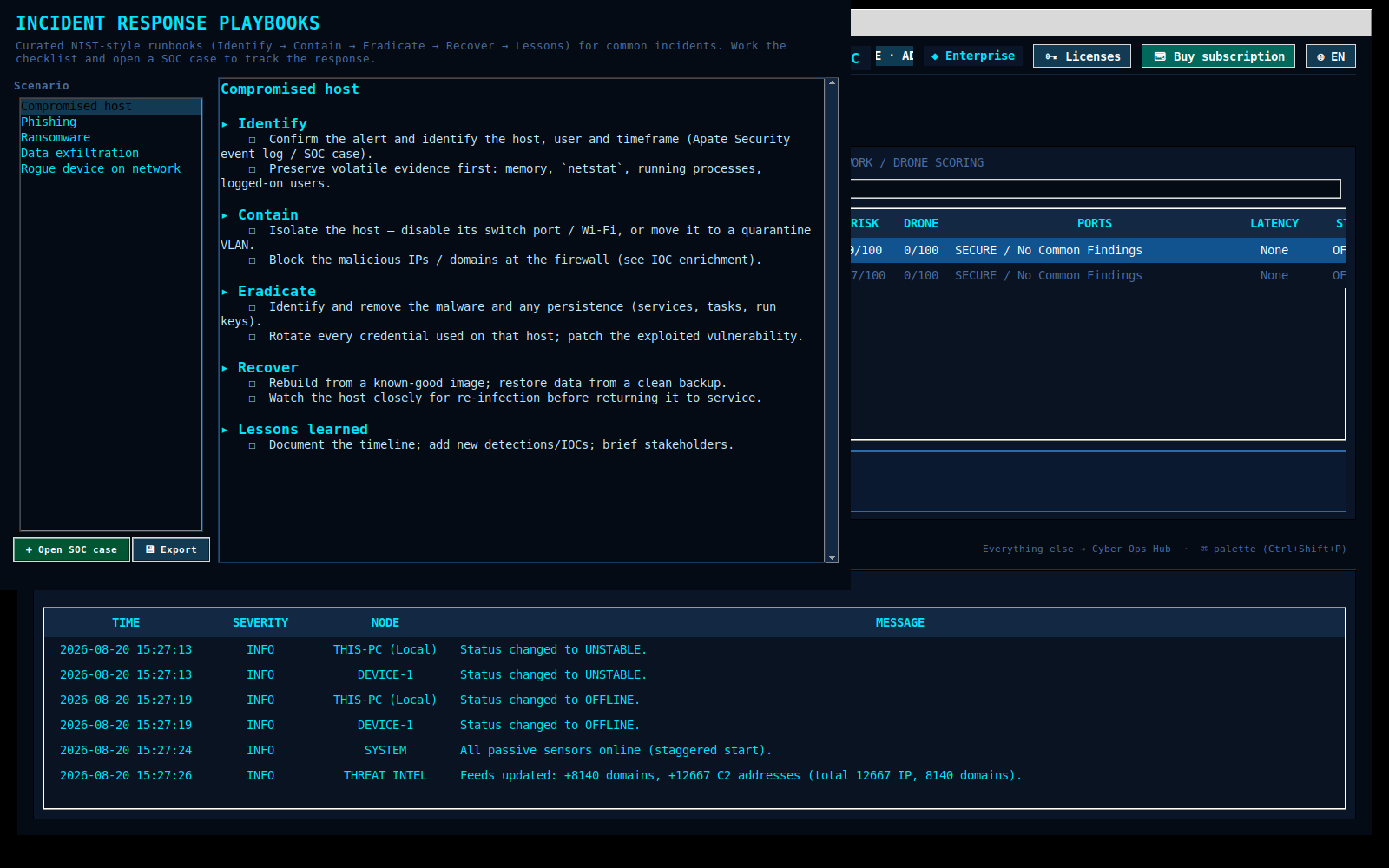
Task: Export the playbook
Action: click(x=171, y=549)
